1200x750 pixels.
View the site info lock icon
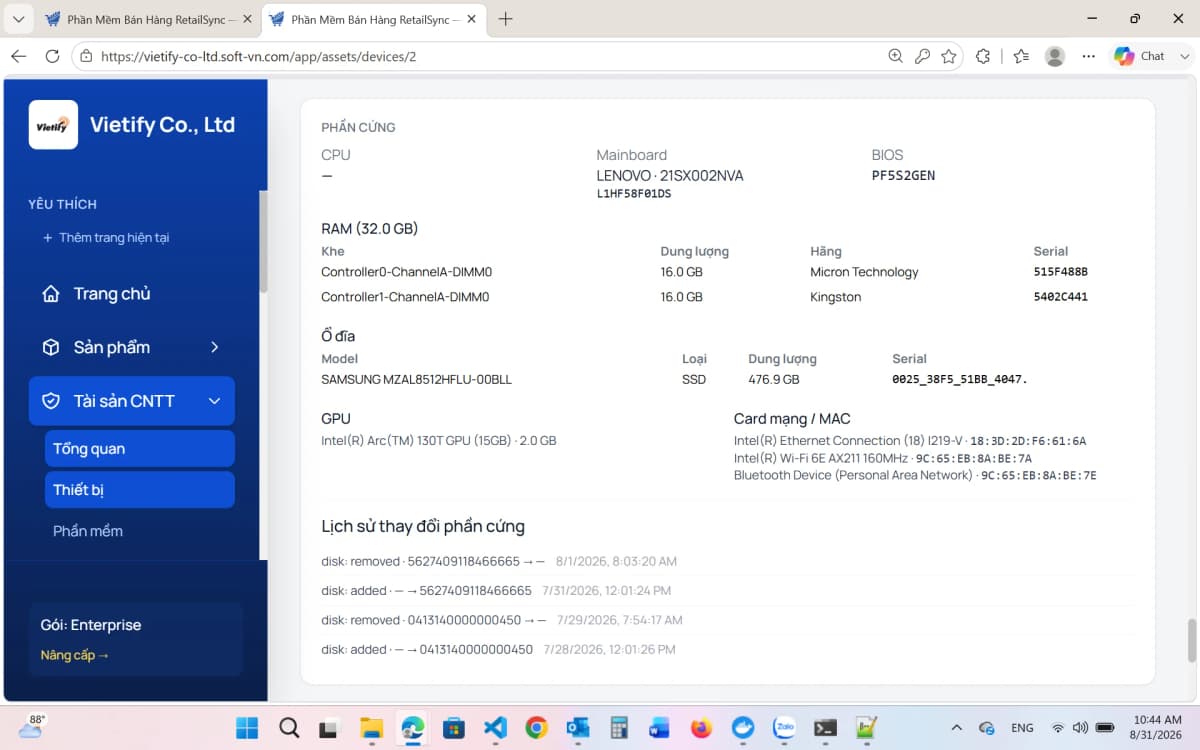pos(87,56)
